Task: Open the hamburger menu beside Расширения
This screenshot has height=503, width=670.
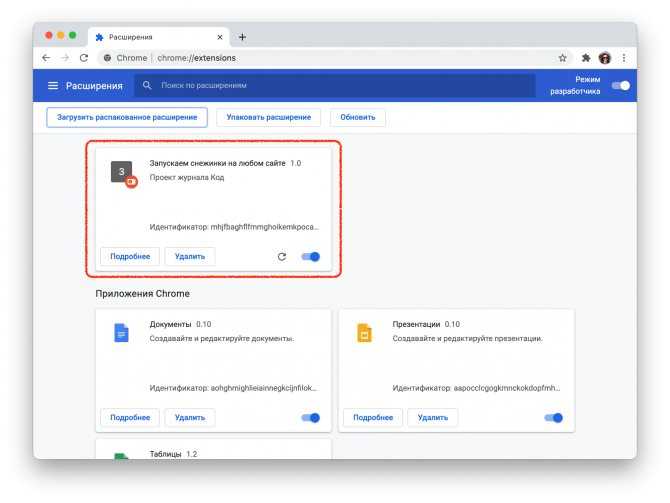Action: coord(53,86)
